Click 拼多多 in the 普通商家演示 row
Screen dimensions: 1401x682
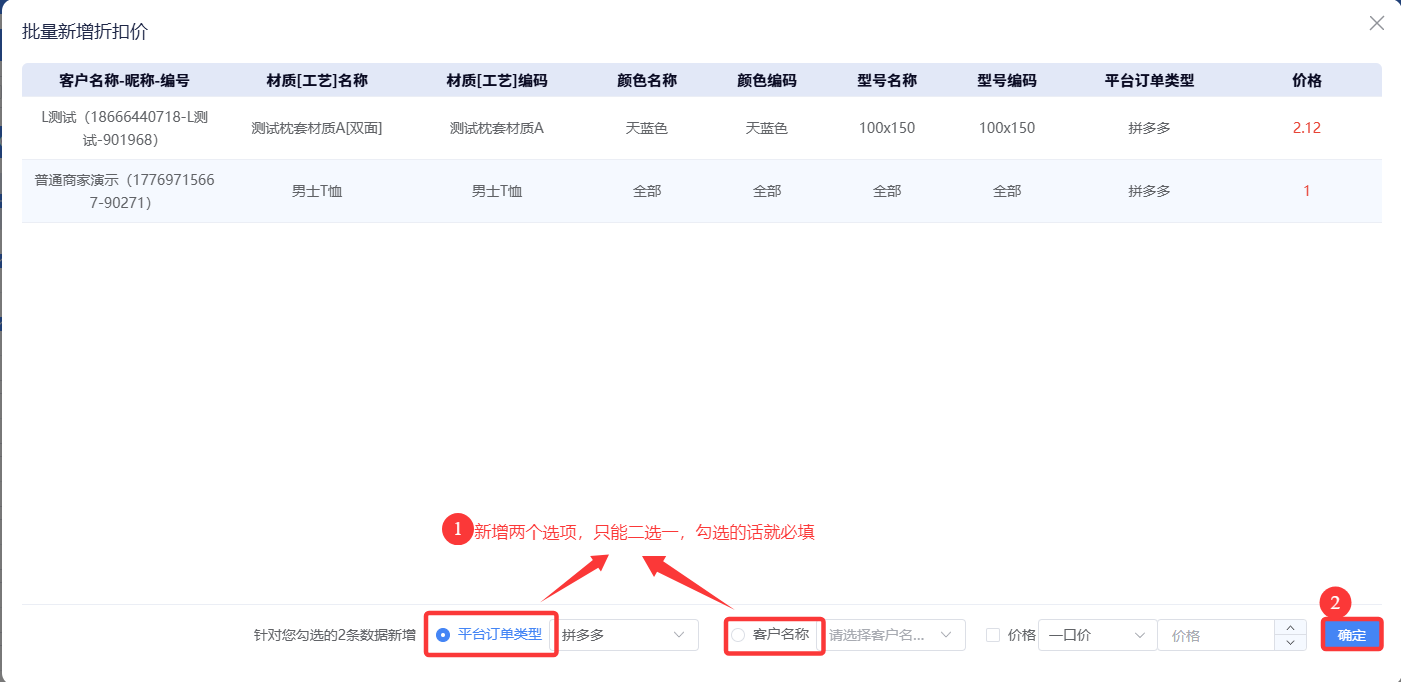[x=1149, y=191]
